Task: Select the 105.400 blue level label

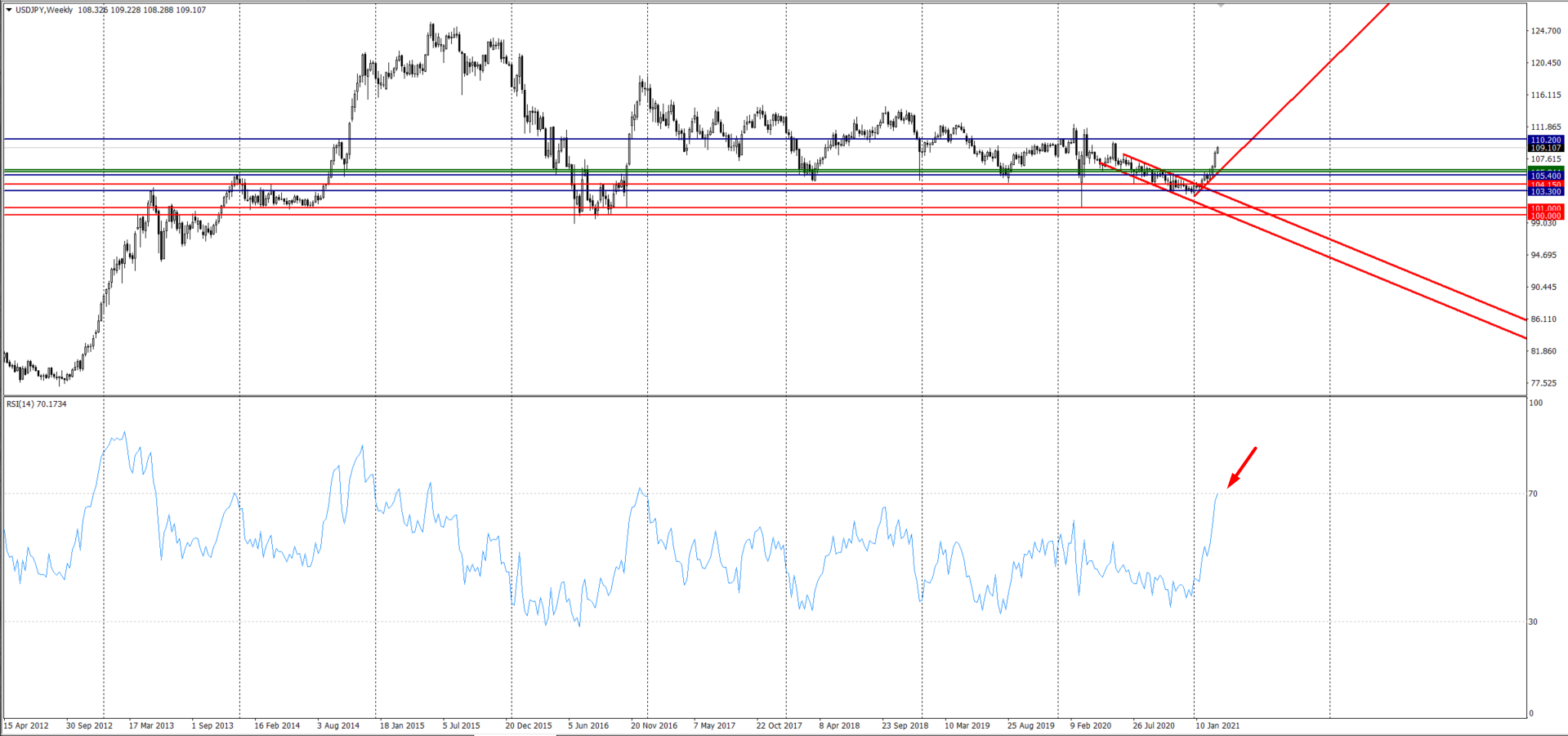Action: pos(1545,176)
